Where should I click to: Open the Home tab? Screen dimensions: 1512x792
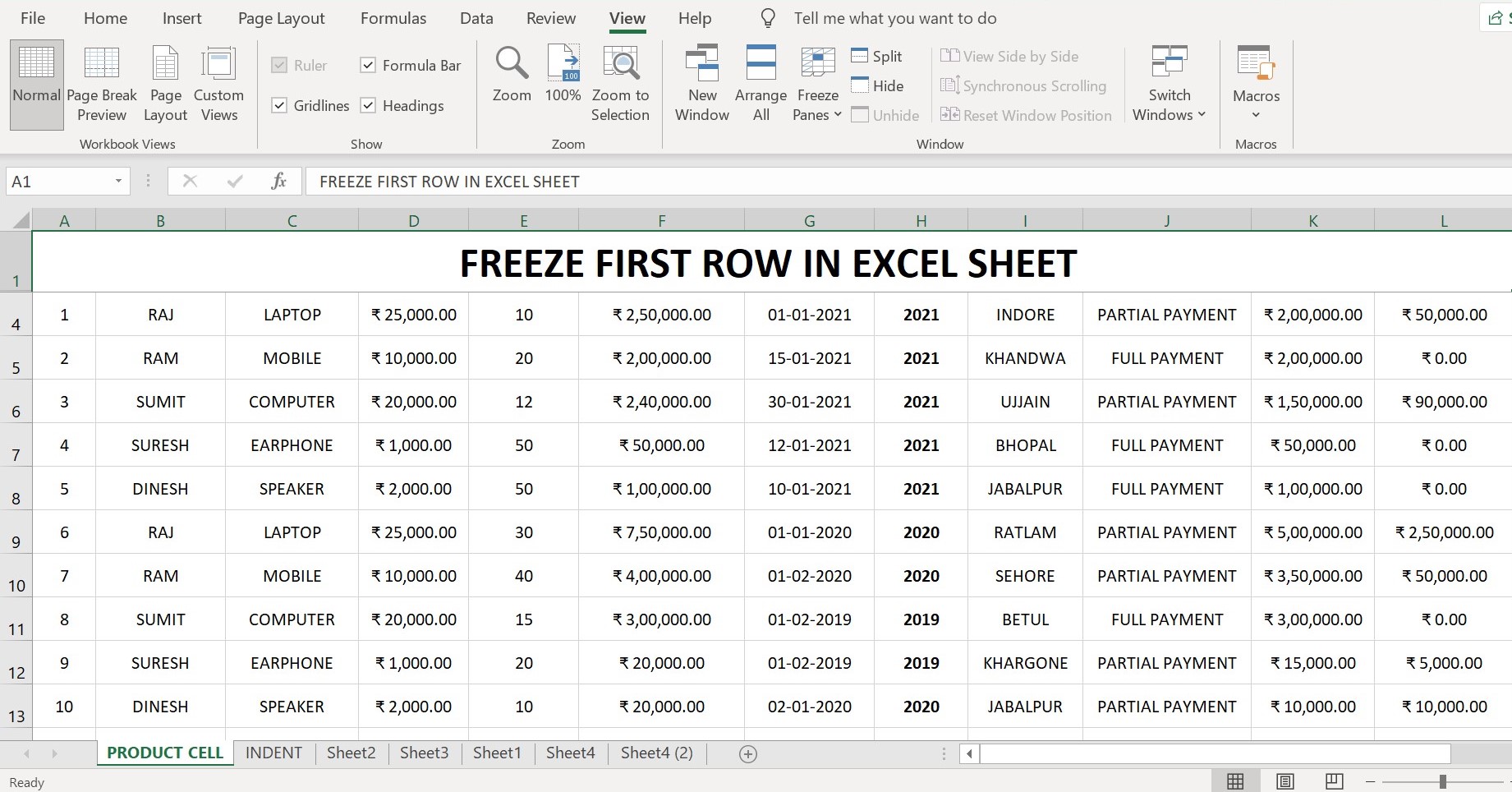click(x=106, y=18)
